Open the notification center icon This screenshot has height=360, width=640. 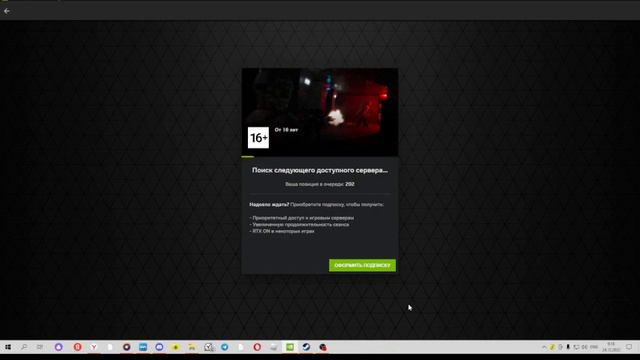pyautogui.click(x=629, y=347)
